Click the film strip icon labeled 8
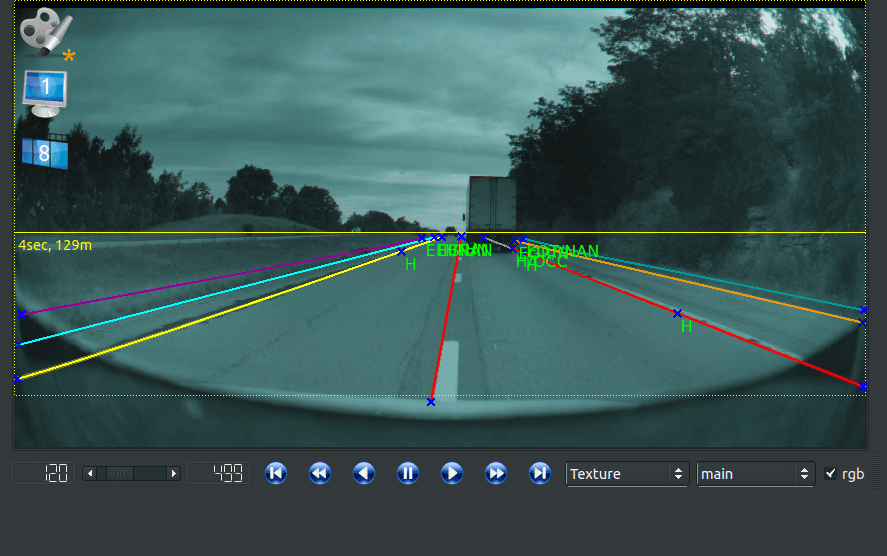This screenshot has height=556, width=887. (45, 154)
